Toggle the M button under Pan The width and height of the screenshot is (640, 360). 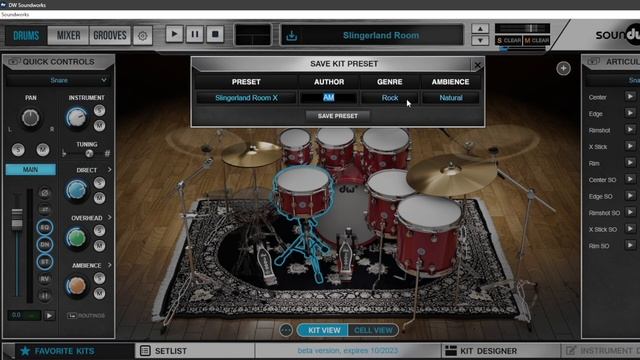(42, 150)
